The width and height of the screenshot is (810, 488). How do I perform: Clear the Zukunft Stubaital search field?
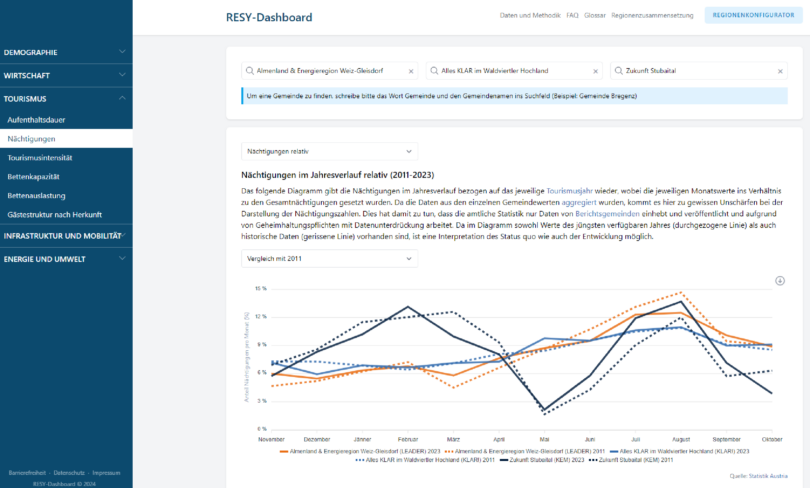pyautogui.click(x=780, y=72)
